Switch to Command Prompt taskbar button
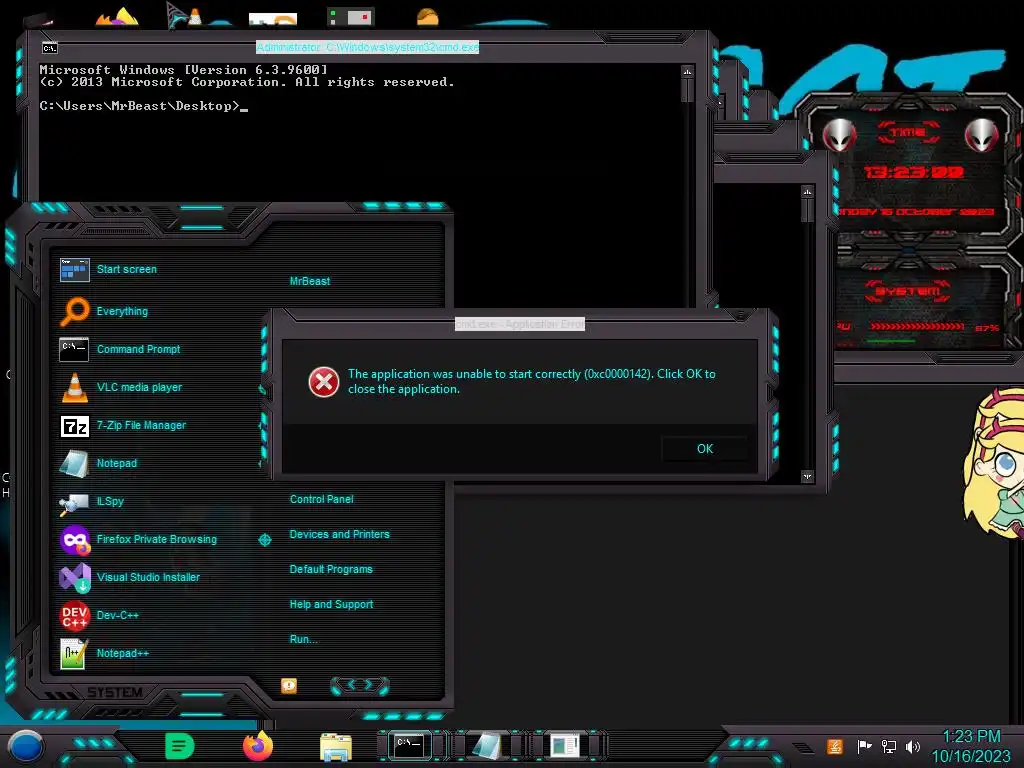Viewport: 1024px width, 768px height. point(410,745)
